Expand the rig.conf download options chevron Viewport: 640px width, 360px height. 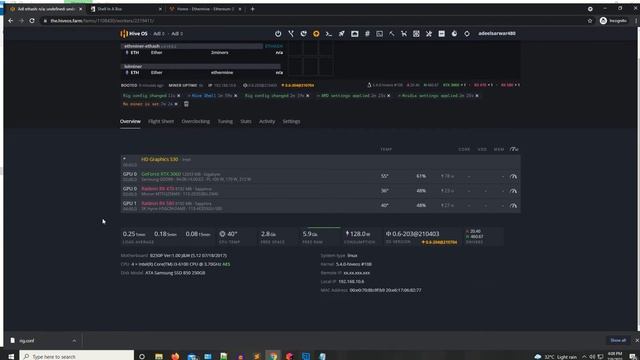(74, 340)
